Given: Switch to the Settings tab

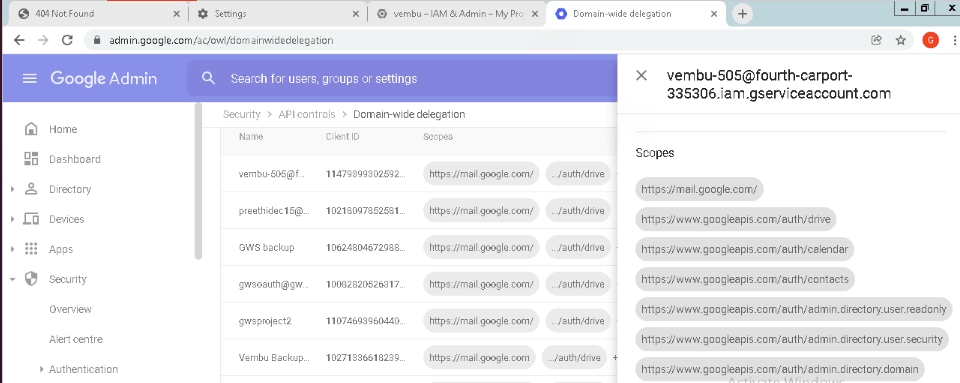Looking at the screenshot, I should 276,13.
